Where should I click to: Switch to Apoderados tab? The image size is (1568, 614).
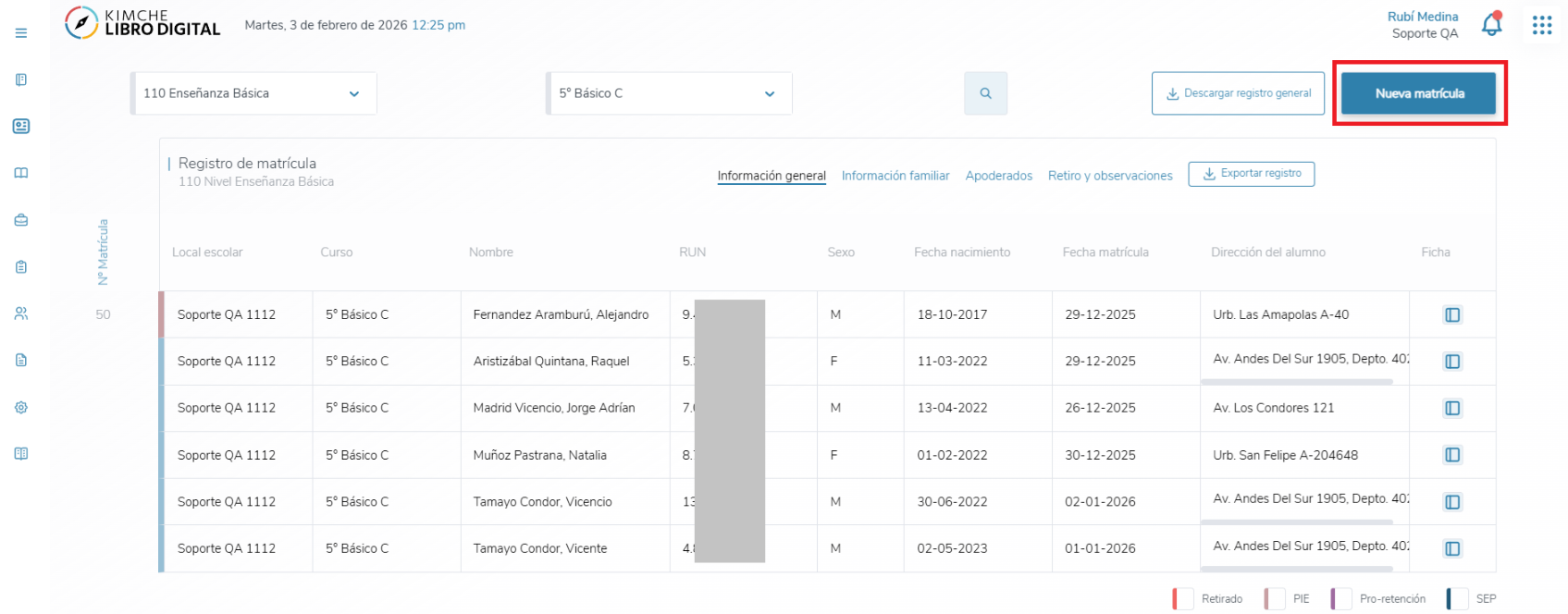pyautogui.click(x=999, y=176)
